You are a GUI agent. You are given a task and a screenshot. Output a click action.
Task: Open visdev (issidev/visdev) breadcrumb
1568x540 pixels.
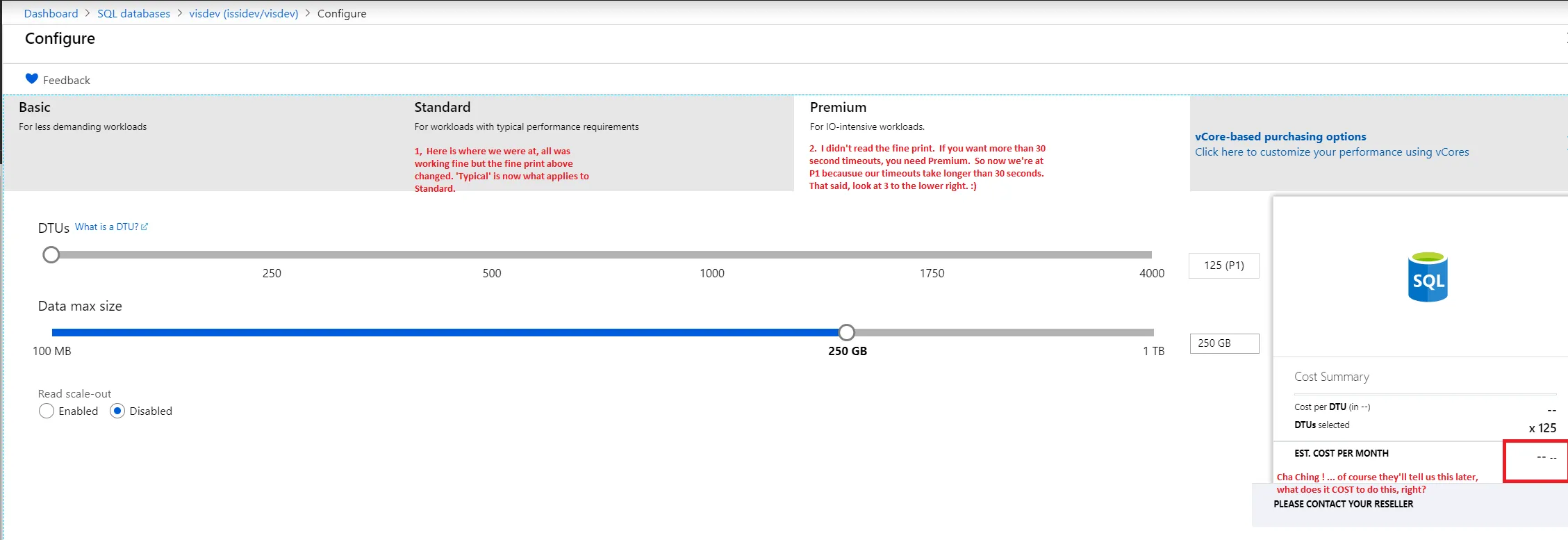coord(244,13)
